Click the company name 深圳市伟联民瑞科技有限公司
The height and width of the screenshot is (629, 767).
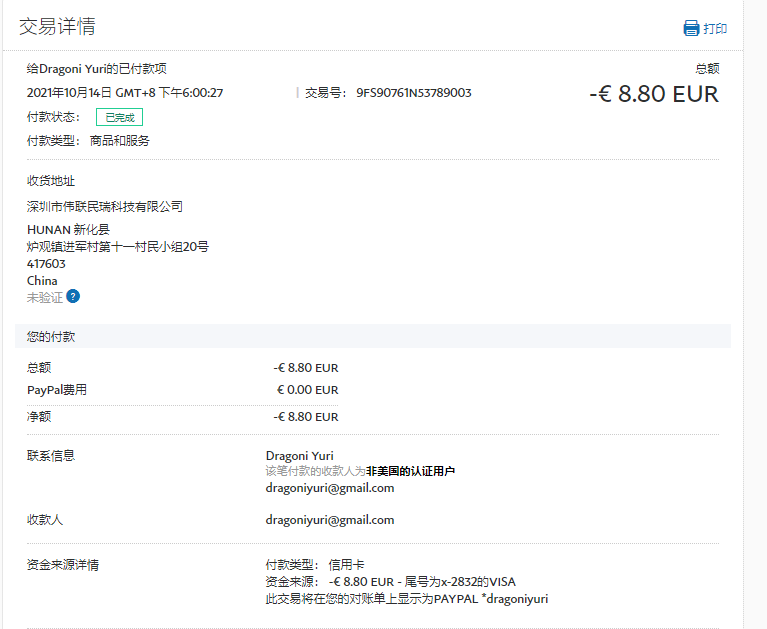click(x=105, y=207)
